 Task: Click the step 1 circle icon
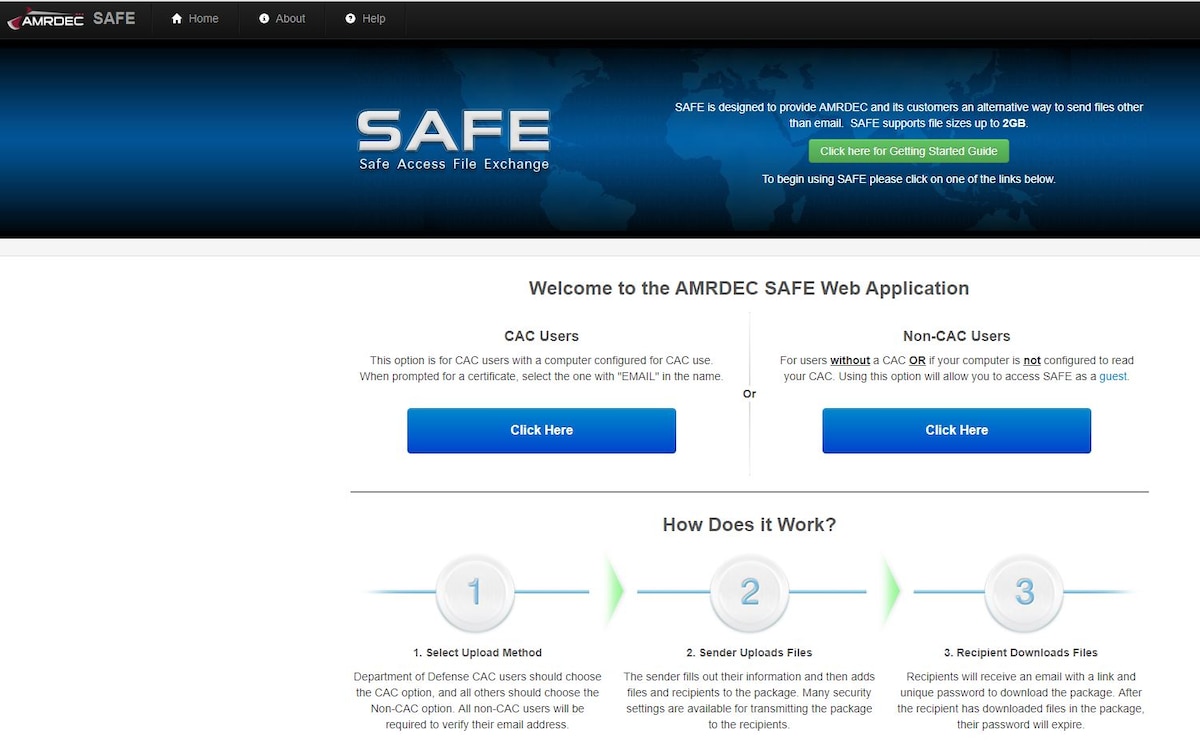(475, 593)
